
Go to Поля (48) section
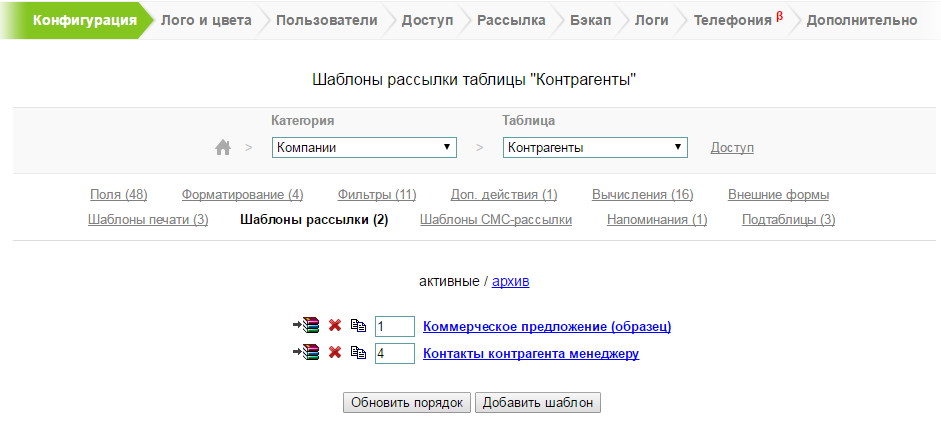point(118,194)
